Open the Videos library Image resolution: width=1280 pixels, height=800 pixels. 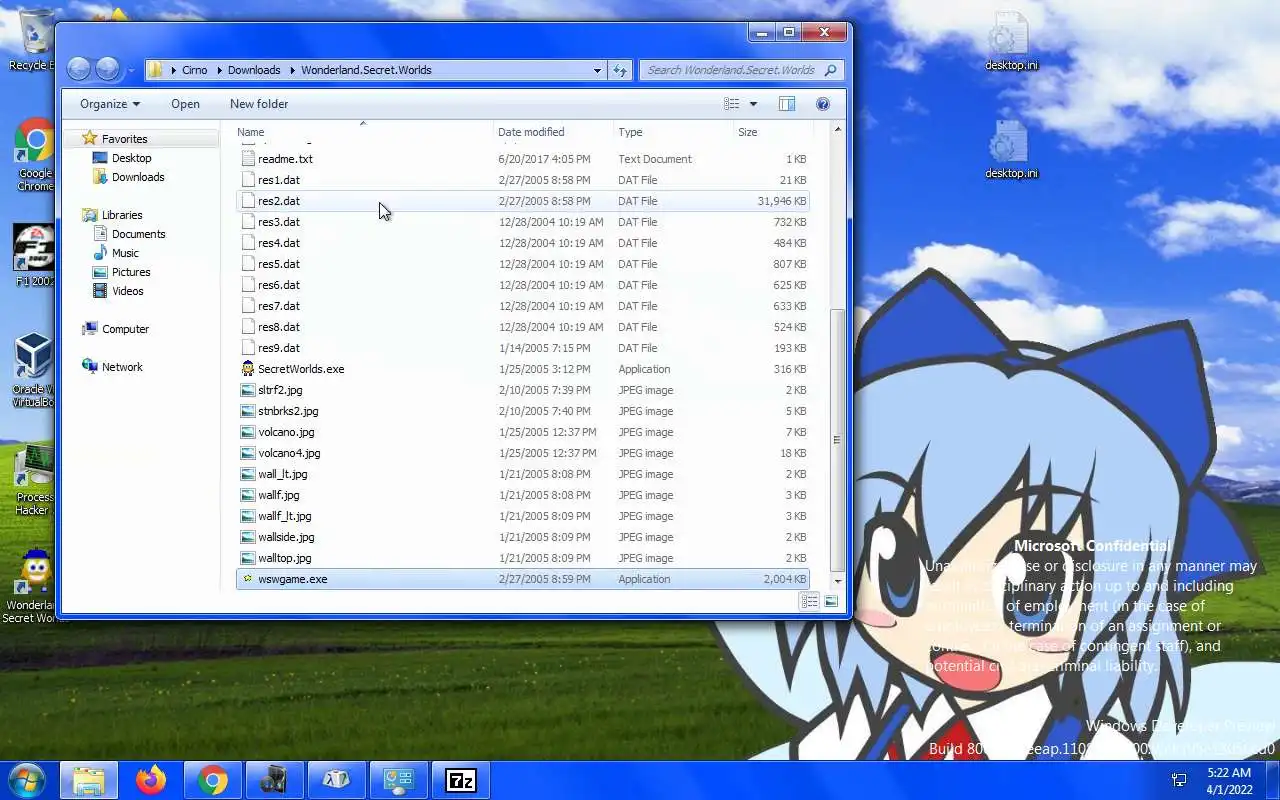tap(127, 291)
